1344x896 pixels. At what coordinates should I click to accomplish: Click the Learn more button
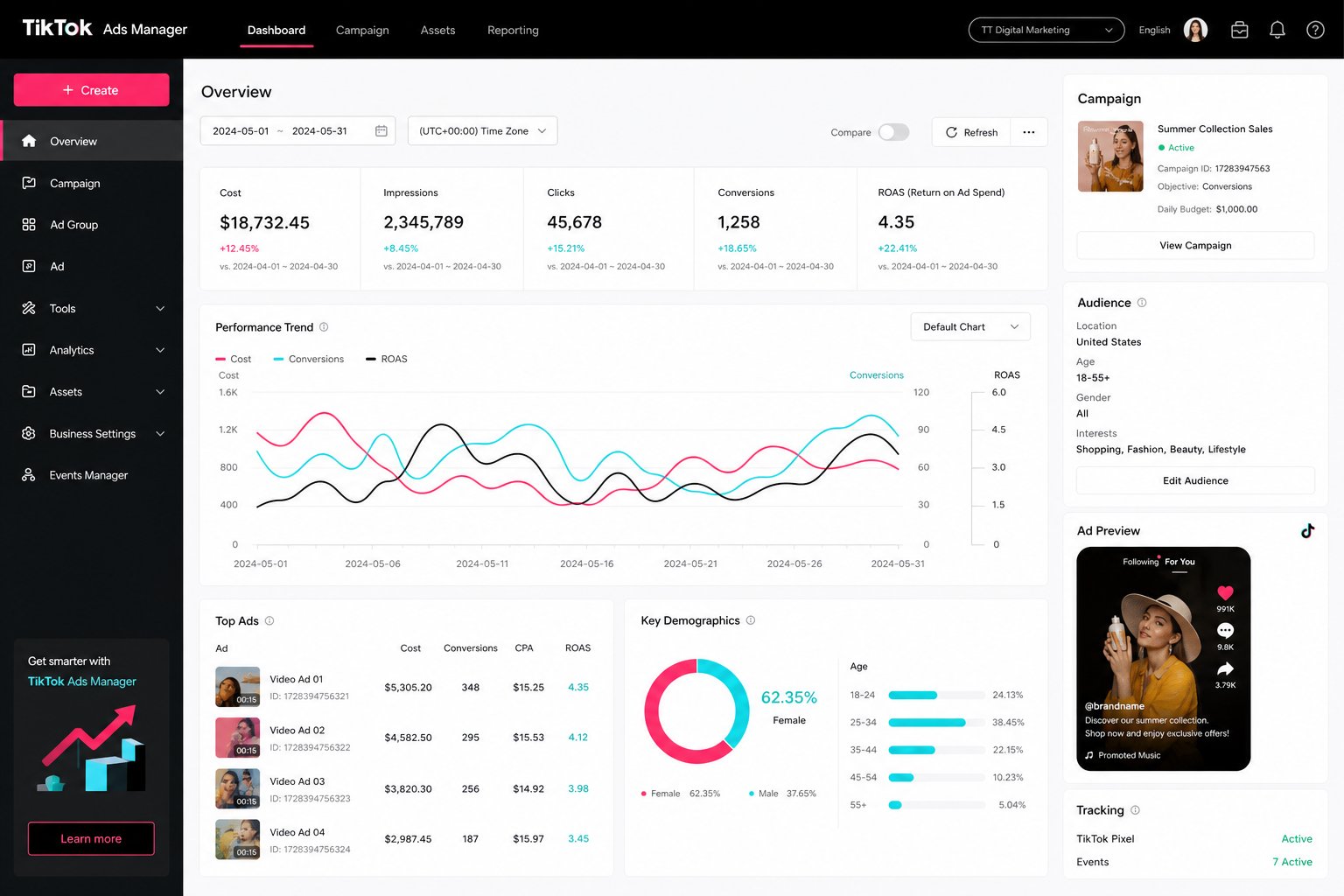pyautogui.click(x=91, y=838)
